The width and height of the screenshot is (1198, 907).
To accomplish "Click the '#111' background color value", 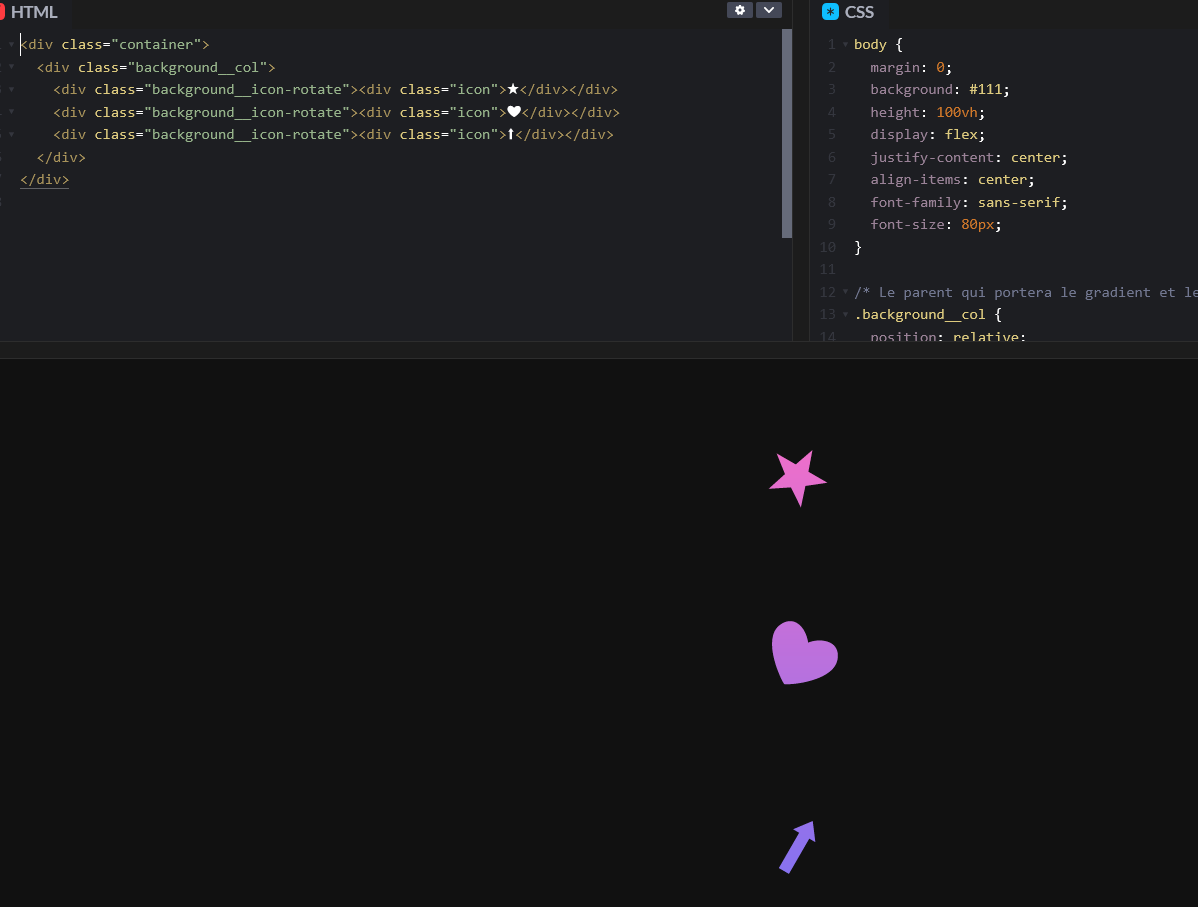I will (x=986, y=89).
